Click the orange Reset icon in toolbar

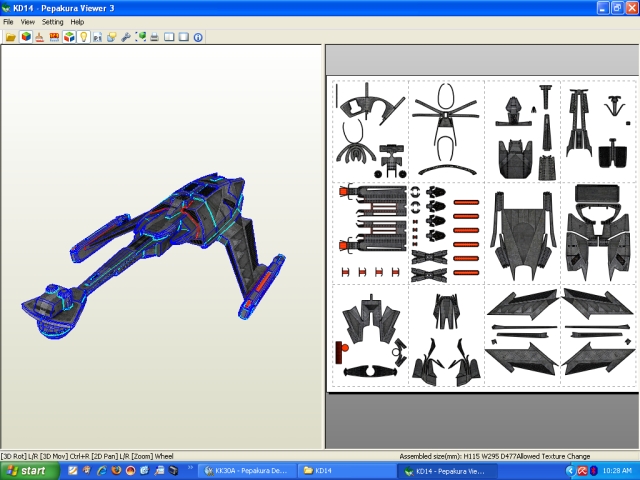[54, 37]
